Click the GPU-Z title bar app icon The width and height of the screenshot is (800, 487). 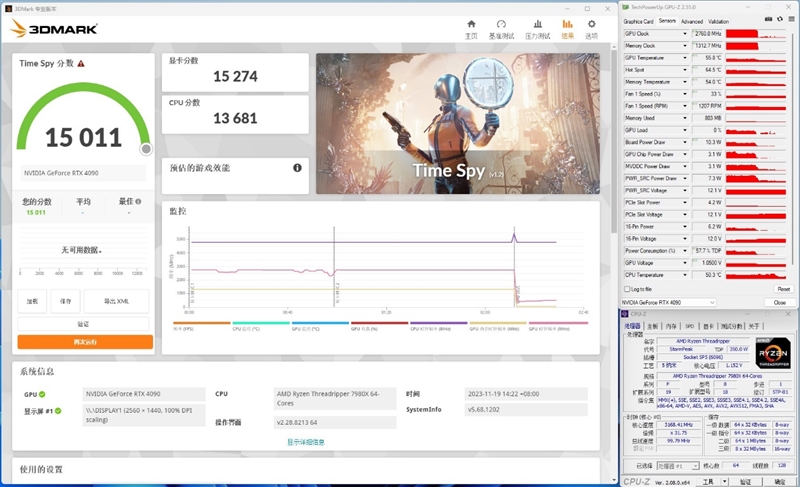point(626,7)
